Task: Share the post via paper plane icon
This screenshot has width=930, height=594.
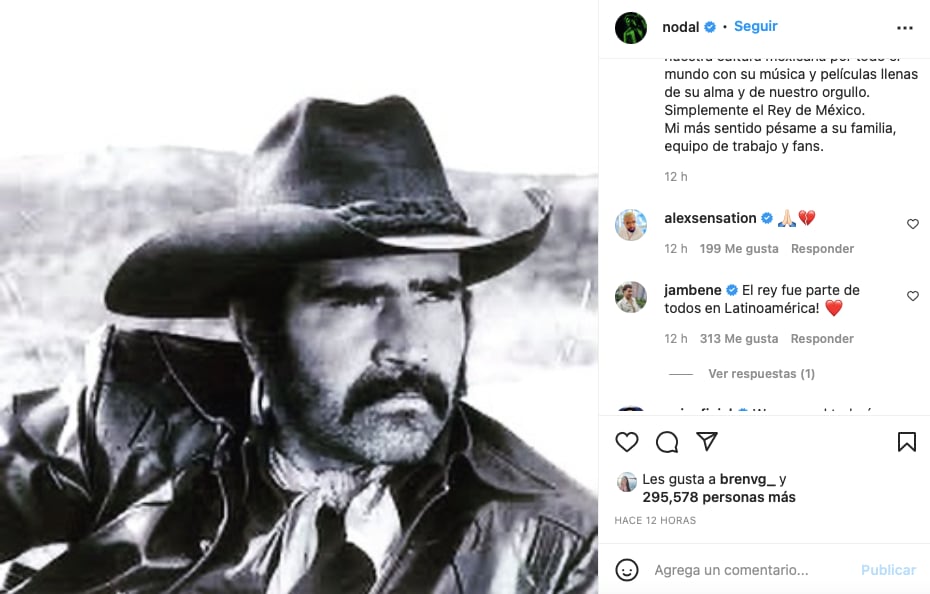Action: (707, 442)
